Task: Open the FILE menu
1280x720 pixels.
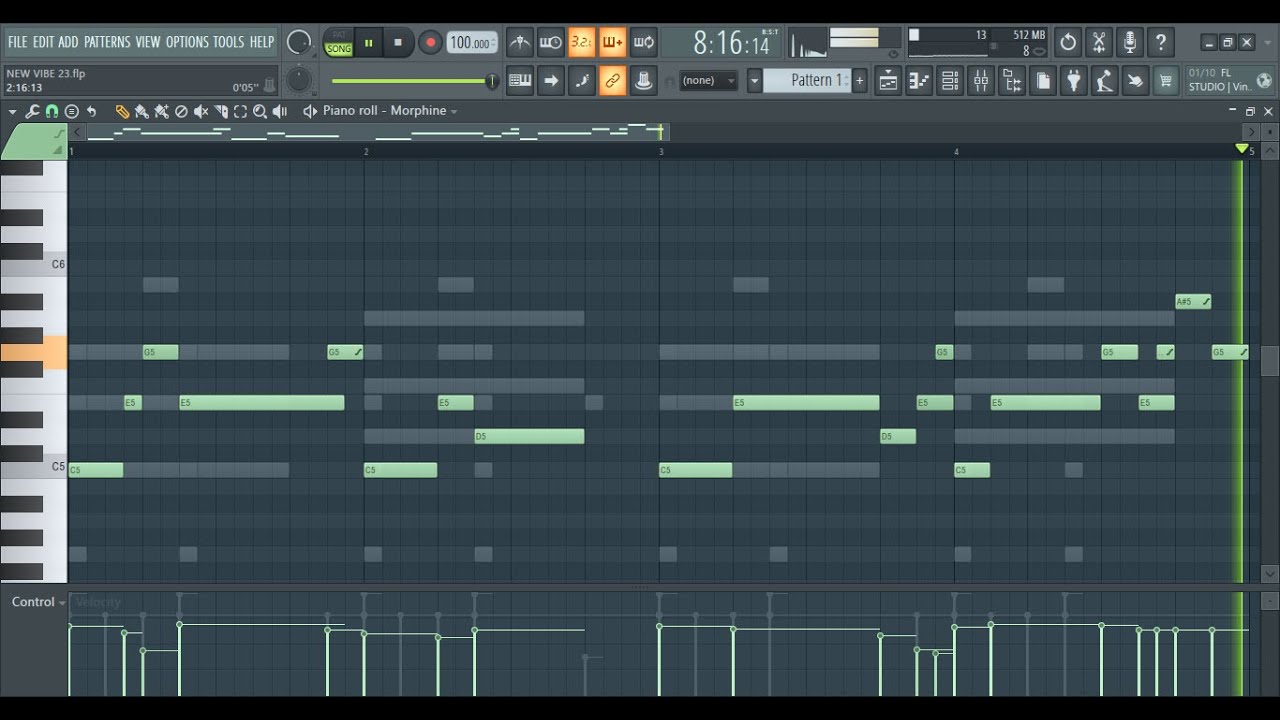Action: (x=17, y=42)
